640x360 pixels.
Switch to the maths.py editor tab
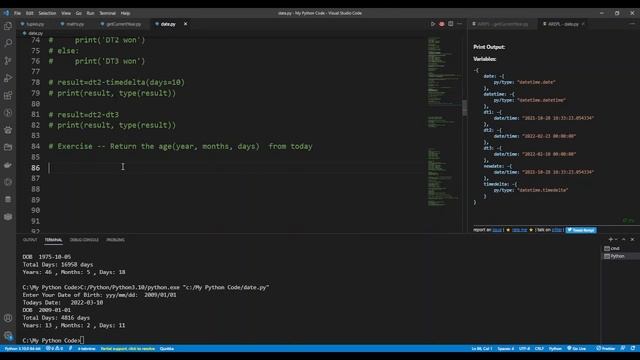point(73,24)
